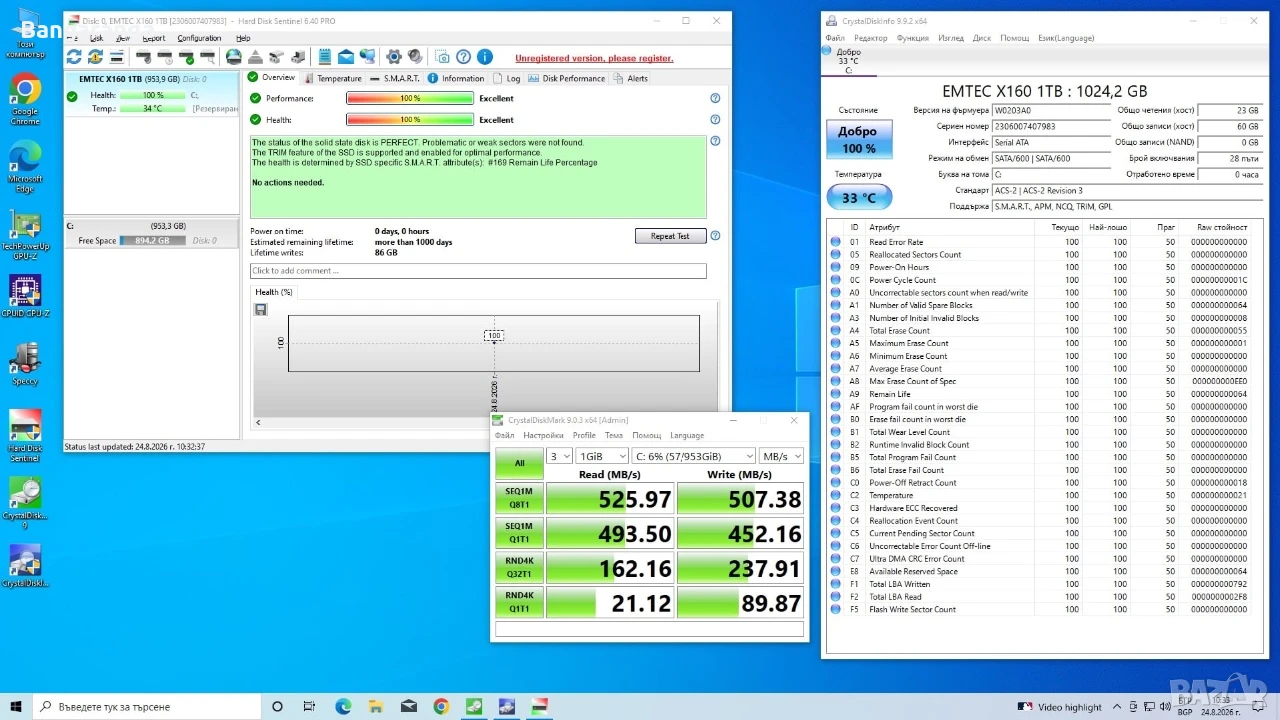This screenshot has width=1280, height=720.
Task: Open Language menu in CrystalDiskMark
Action: [x=687, y=435]
